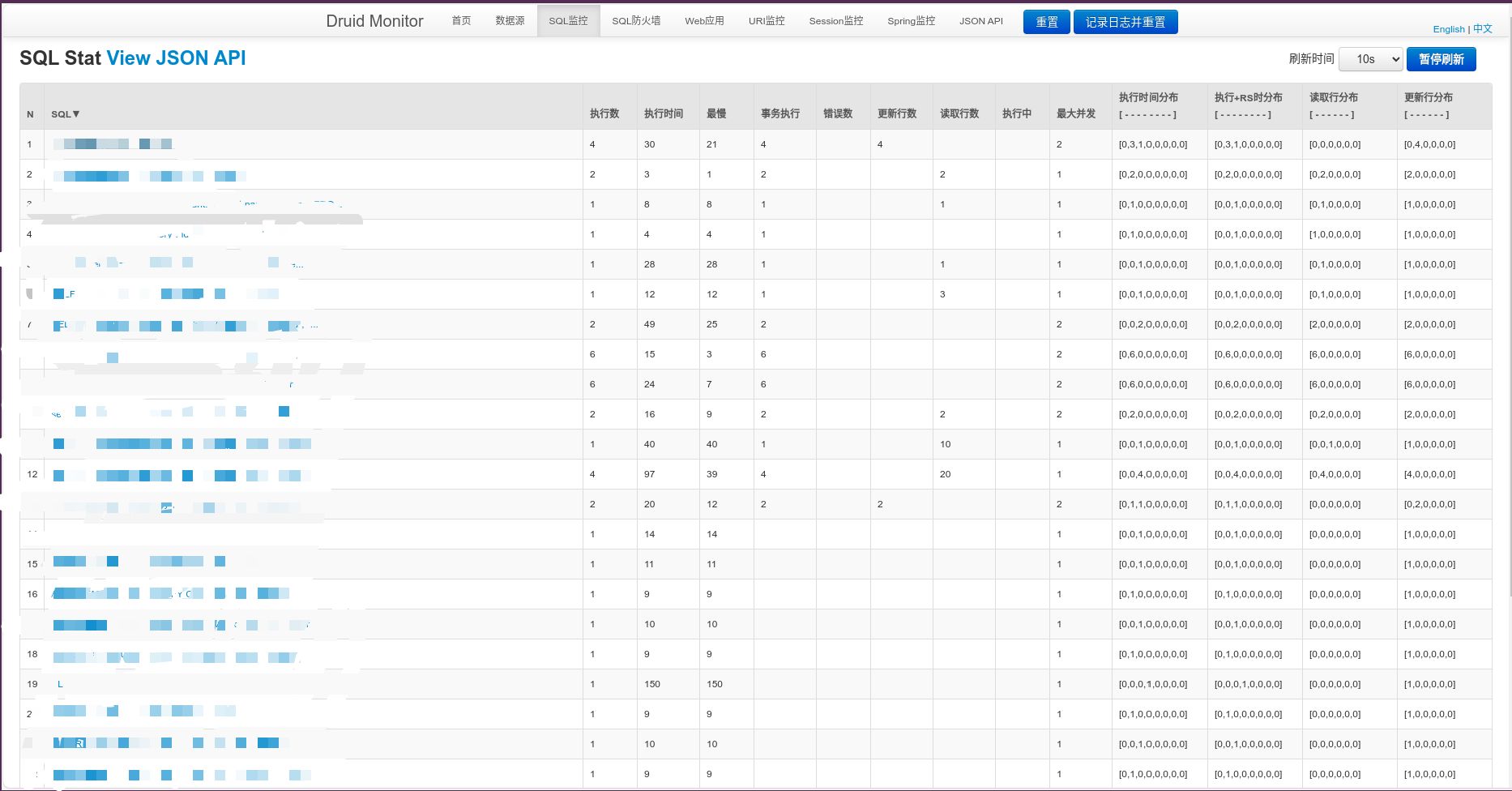This screenshot has width=1512, height=791.
Task: Select execution time value 97
Action: 649,474
